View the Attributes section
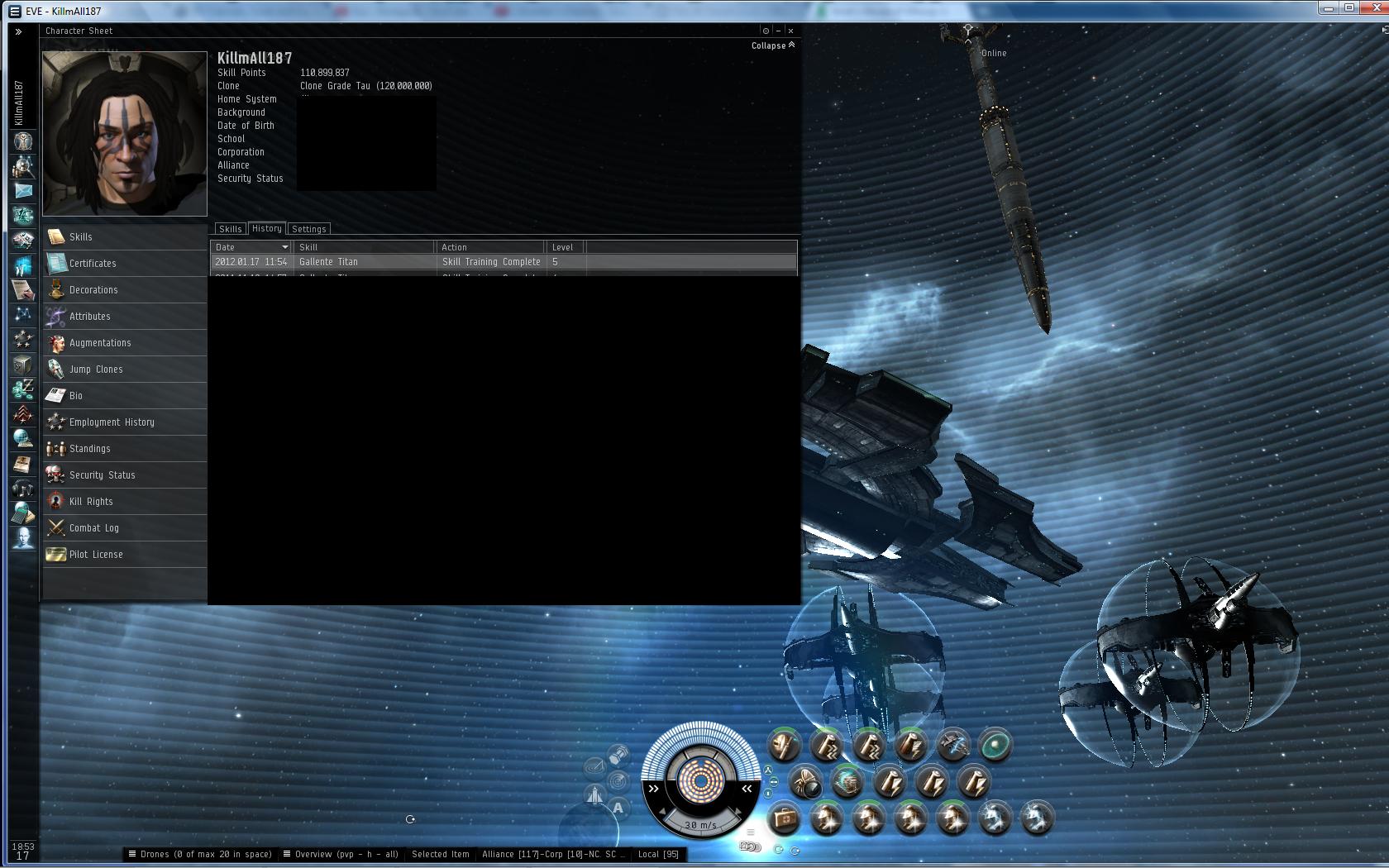 [125, 317]
